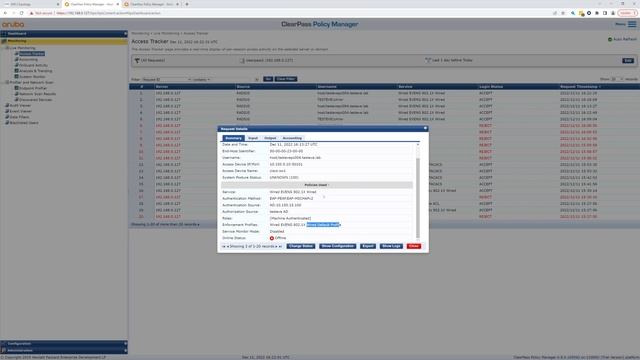Click the Show Configuration button
Image resolution: width=640 pixels, height=360 pixels.
338,246
